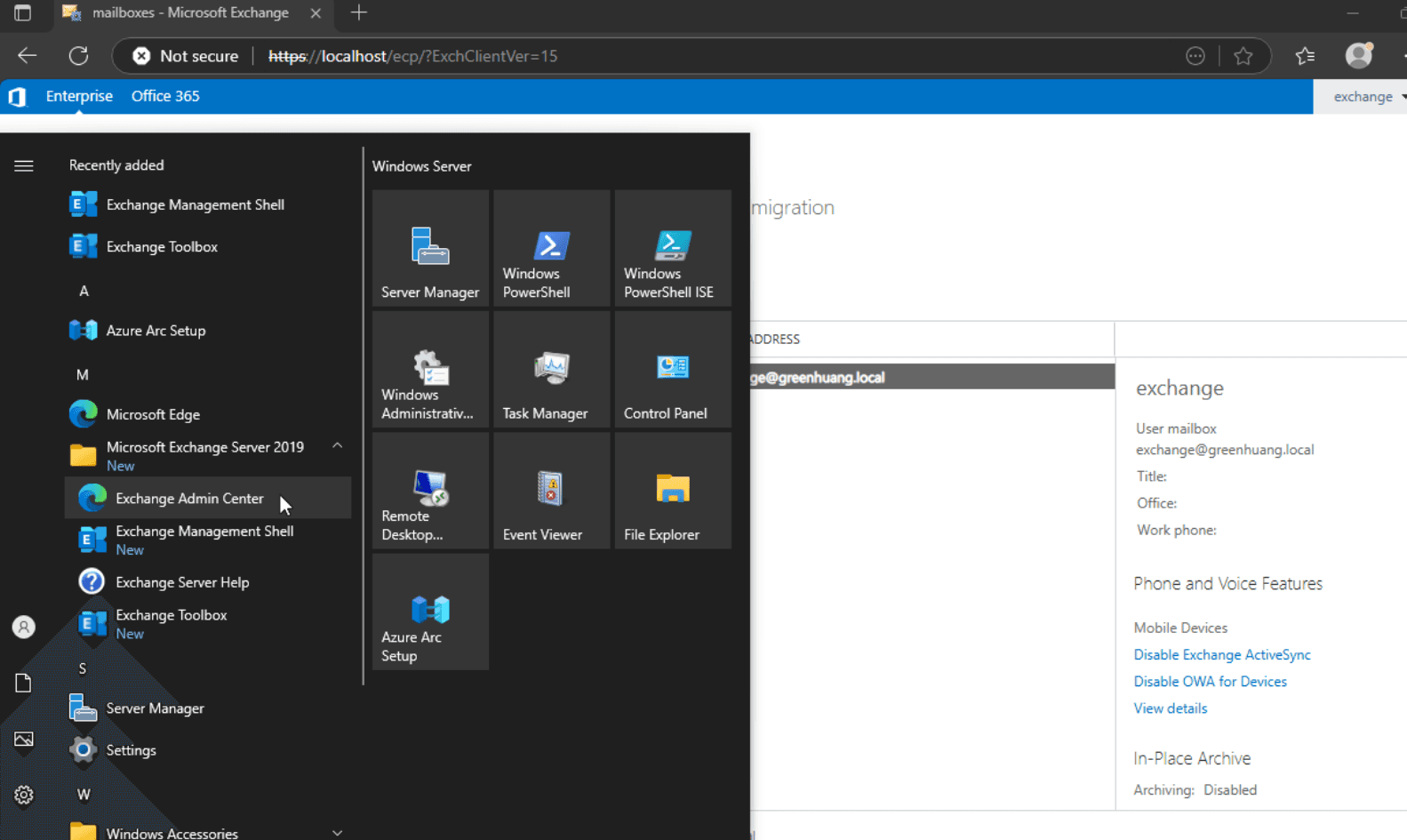The width and height of the screenshot is (1407, 840).
Task: Open the Control Panel tile
Action: pyautogui.click(x=673, y=369)
